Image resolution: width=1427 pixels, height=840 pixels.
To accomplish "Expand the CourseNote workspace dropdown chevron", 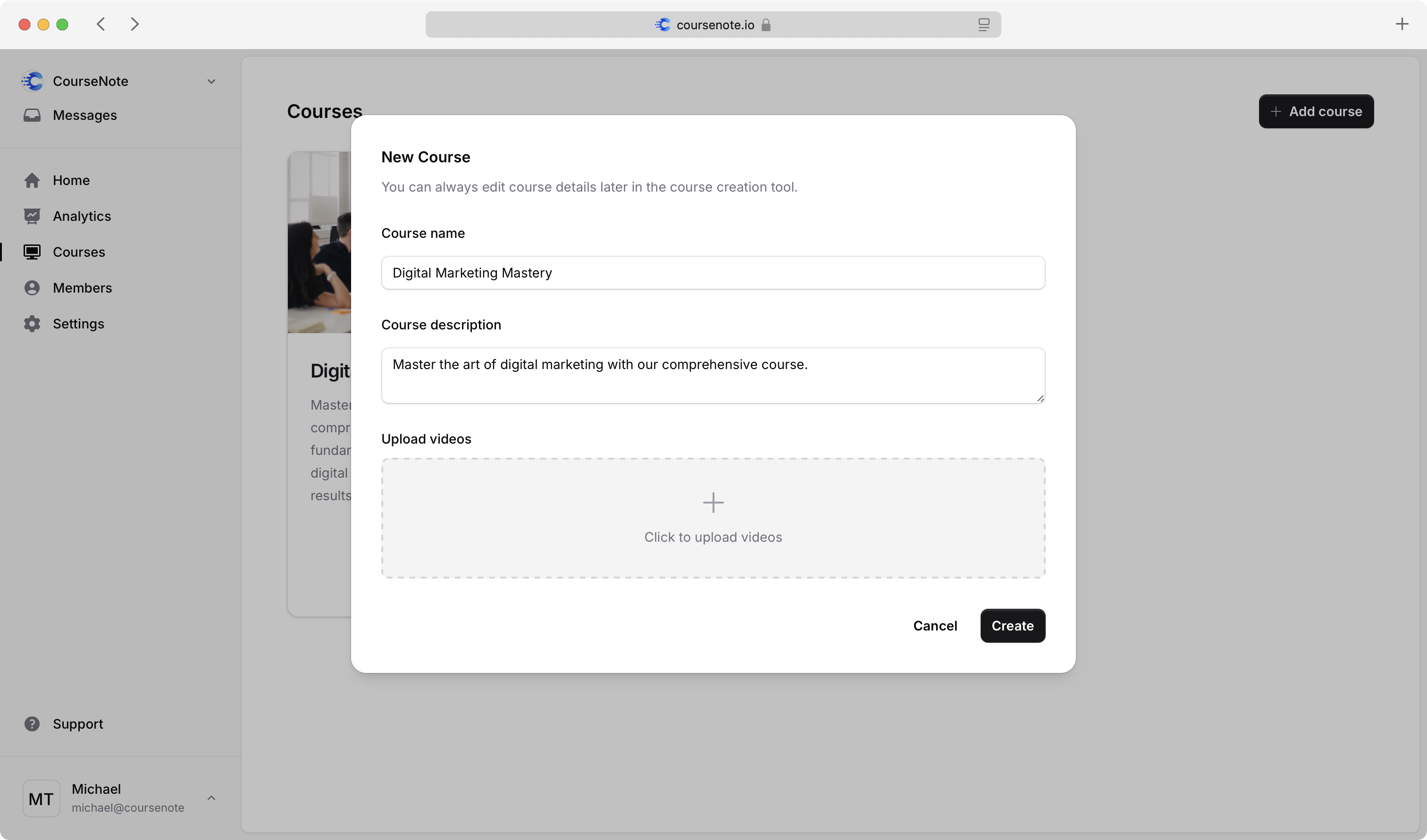I will (211, 82).
